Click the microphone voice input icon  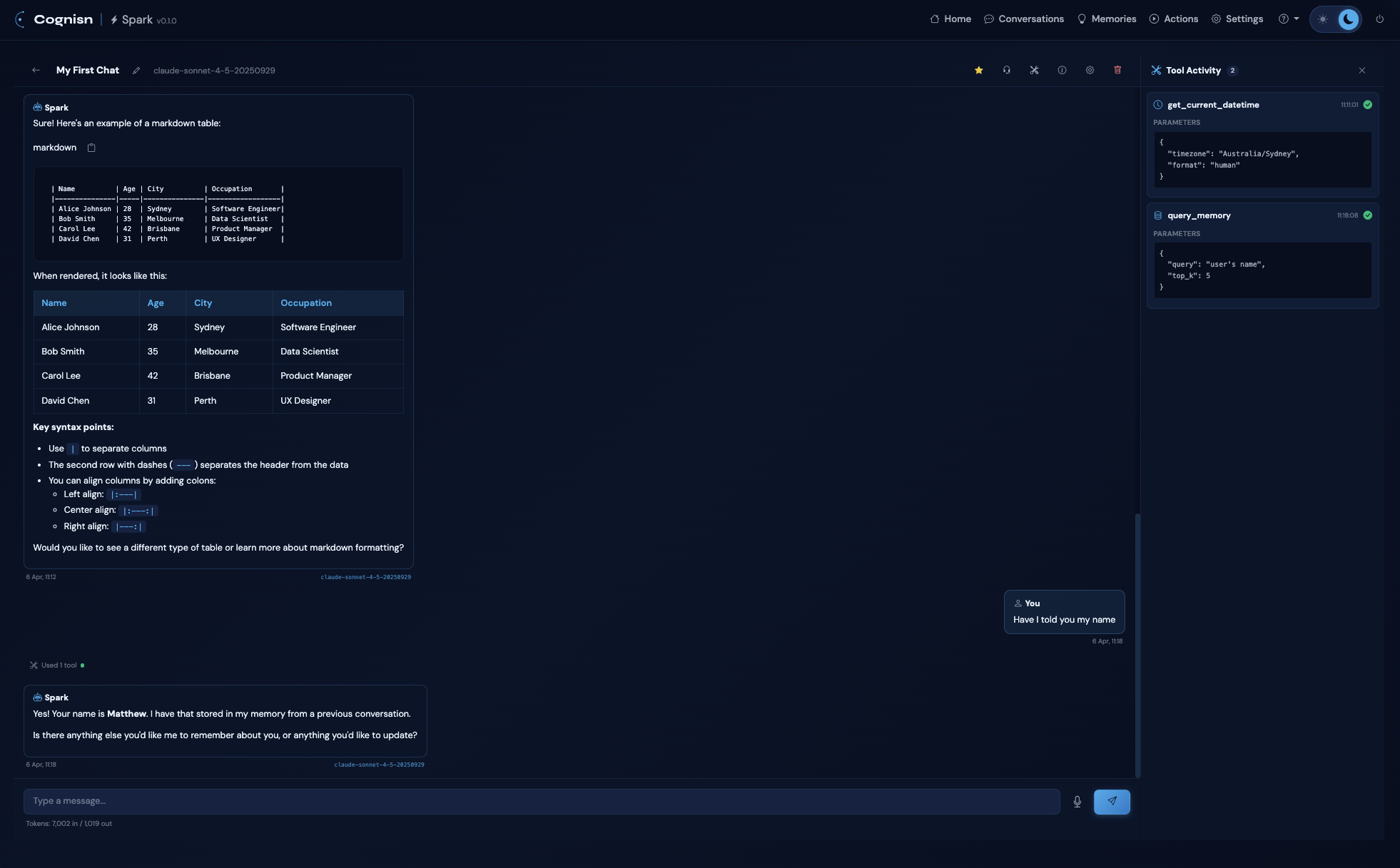[1077, 802]
